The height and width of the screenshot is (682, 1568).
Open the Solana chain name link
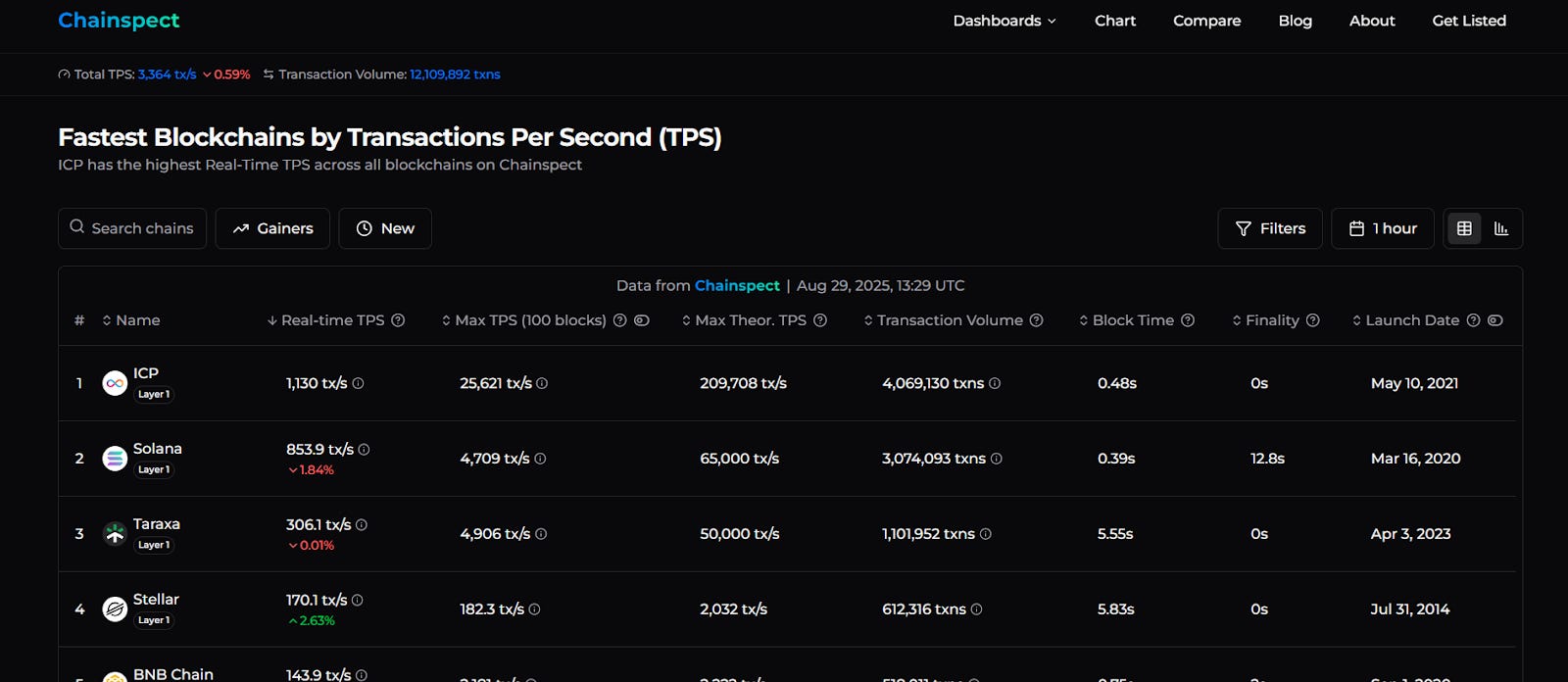click(158, 449)
